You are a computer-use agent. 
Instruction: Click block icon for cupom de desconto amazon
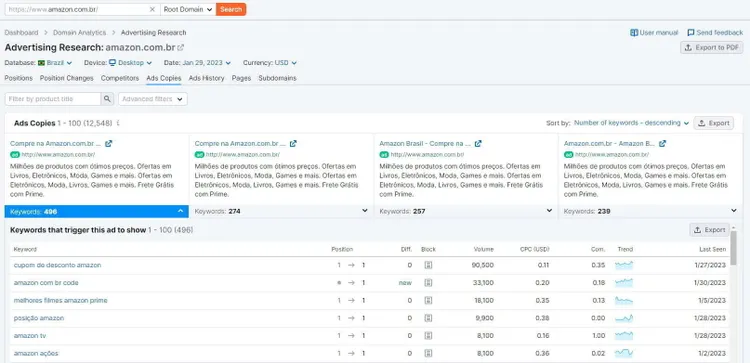pyautogui.click(x=428, y=265)
